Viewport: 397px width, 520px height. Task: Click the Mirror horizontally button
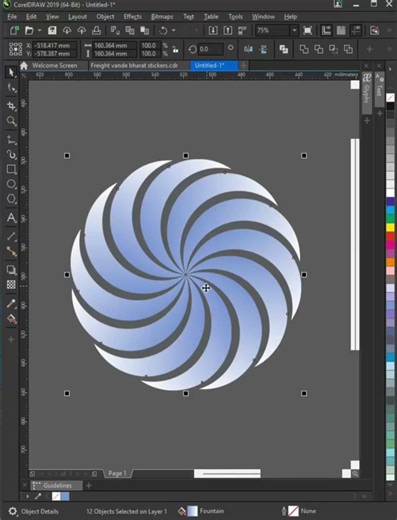(x=248, y=49)
